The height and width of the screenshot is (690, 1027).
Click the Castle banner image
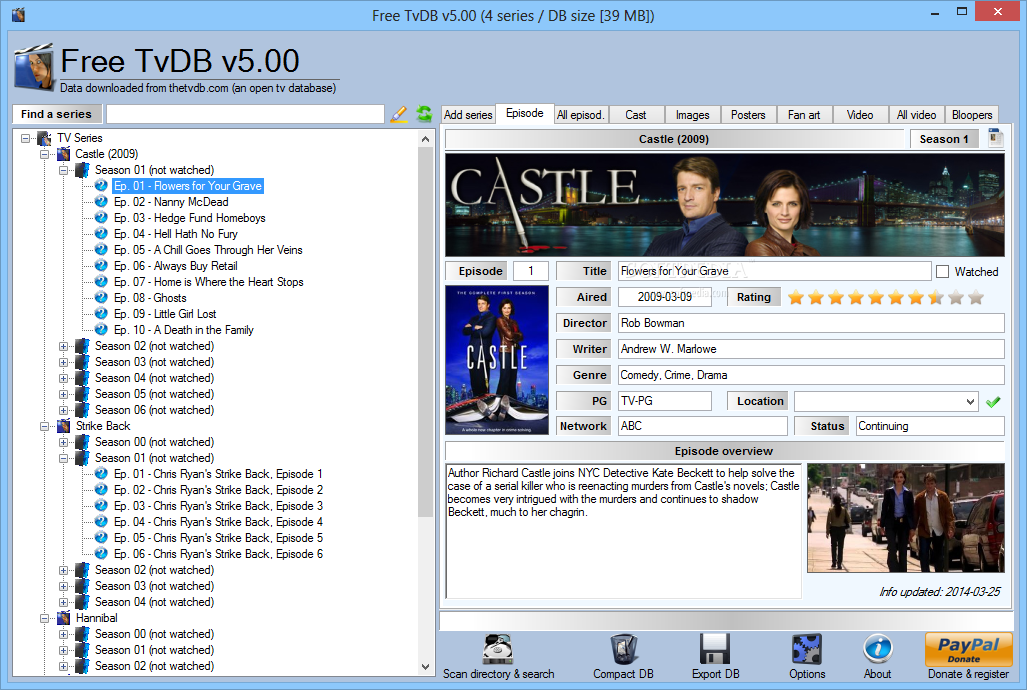[724, 204]
